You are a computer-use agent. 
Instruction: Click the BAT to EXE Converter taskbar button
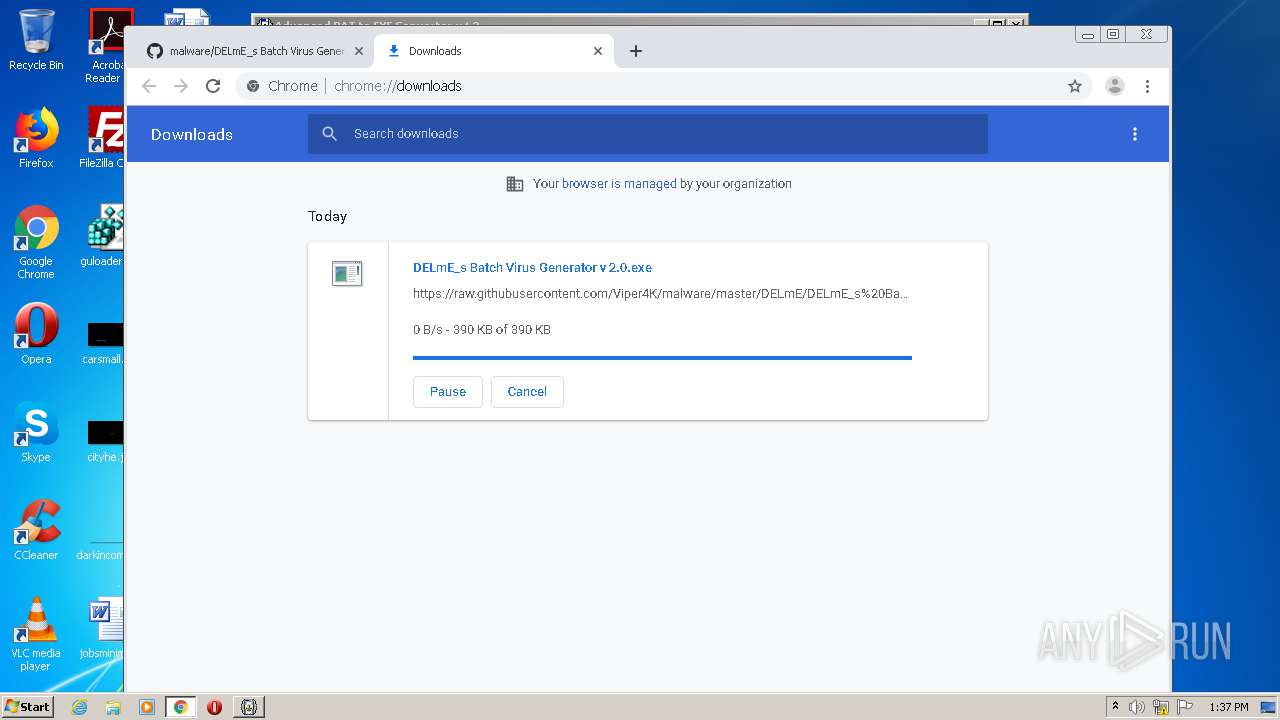point(249,707)
